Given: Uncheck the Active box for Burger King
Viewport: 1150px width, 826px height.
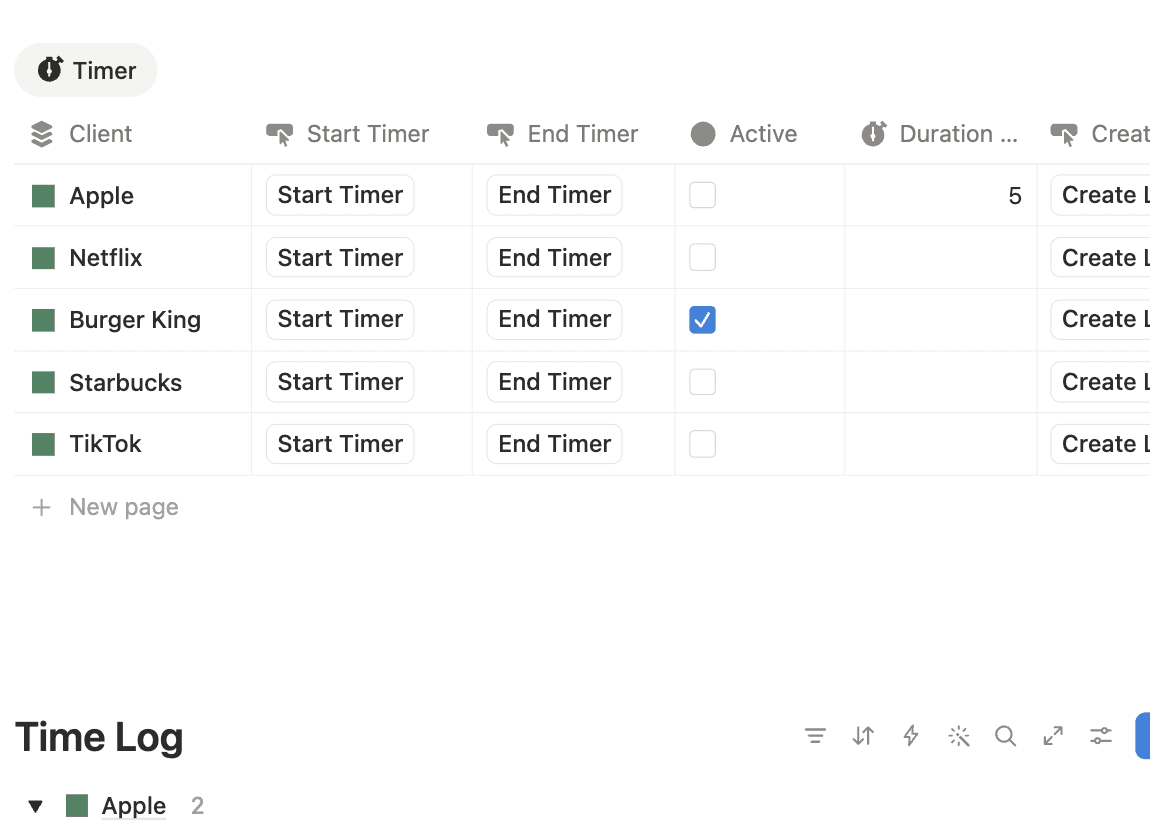Looking at the screenshot, I should point(703,320).
